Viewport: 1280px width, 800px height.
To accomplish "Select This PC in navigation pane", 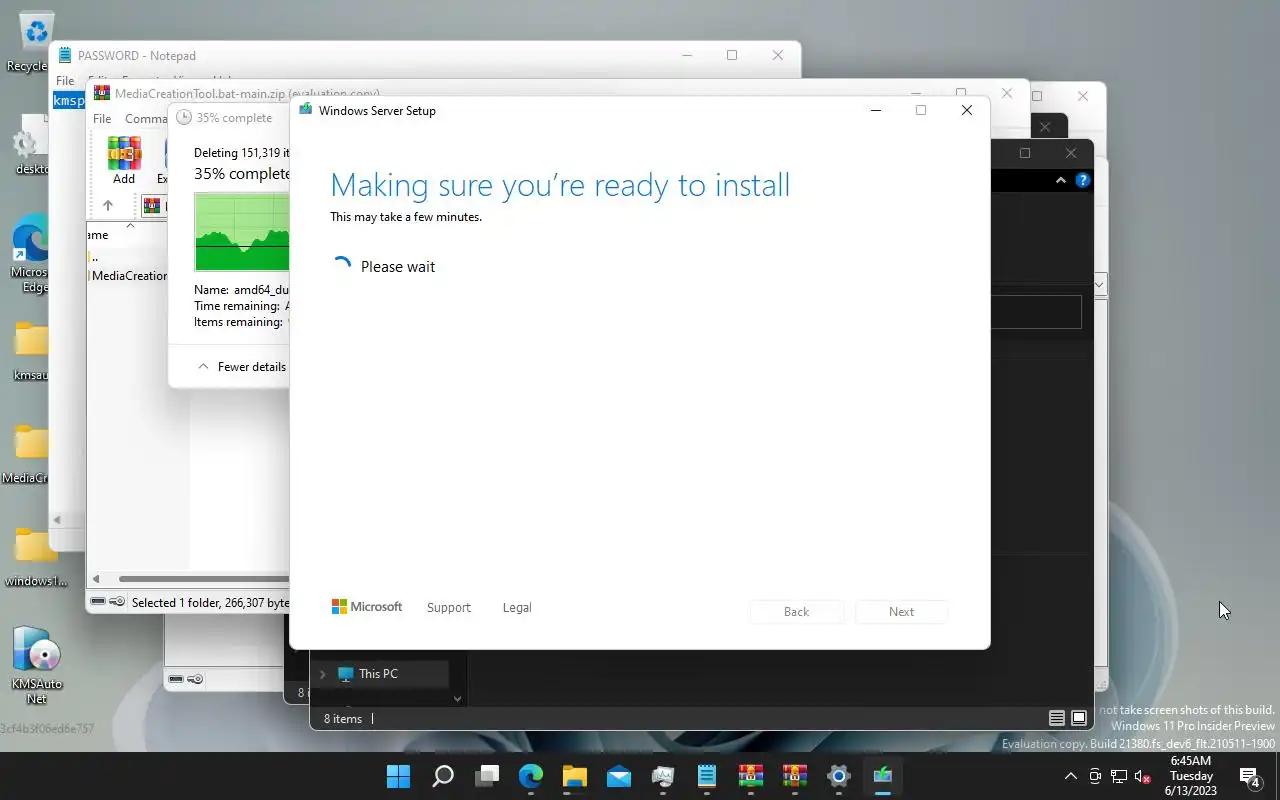I will 378,674.
